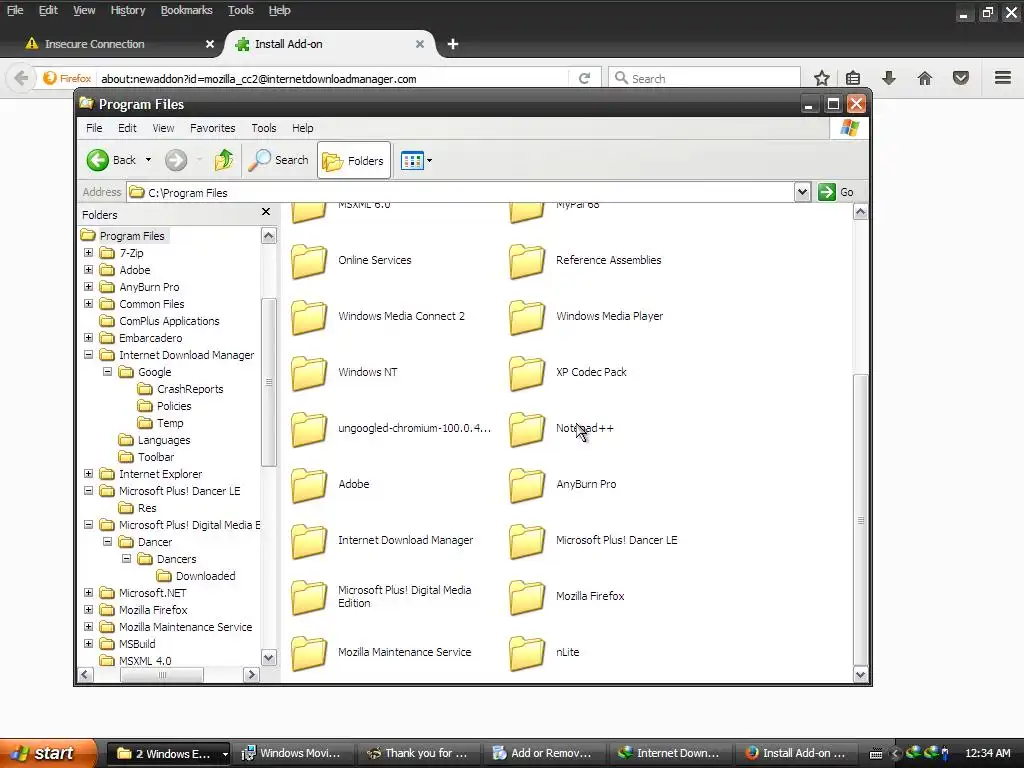Open Add or Remove Programs taskbar button

tap(543, 753)
